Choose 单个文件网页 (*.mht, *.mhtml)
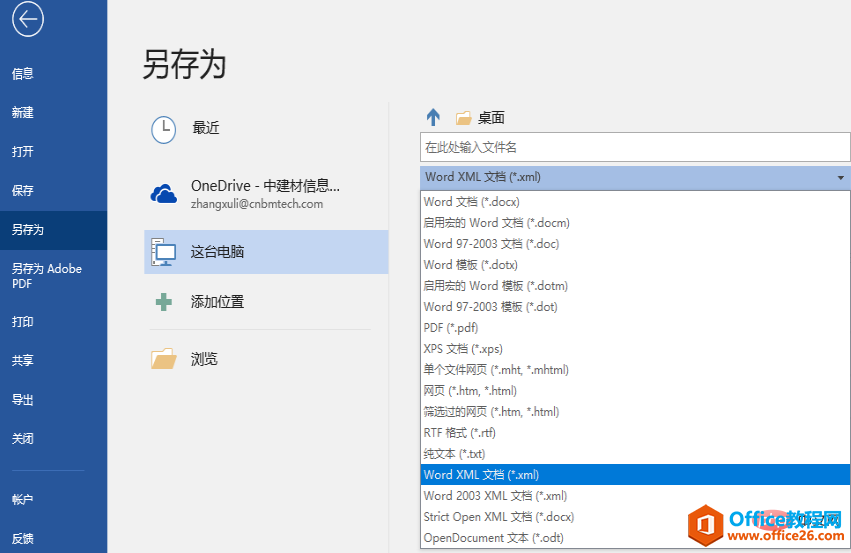This screenshot has height=553, width=851. point(635,370)
